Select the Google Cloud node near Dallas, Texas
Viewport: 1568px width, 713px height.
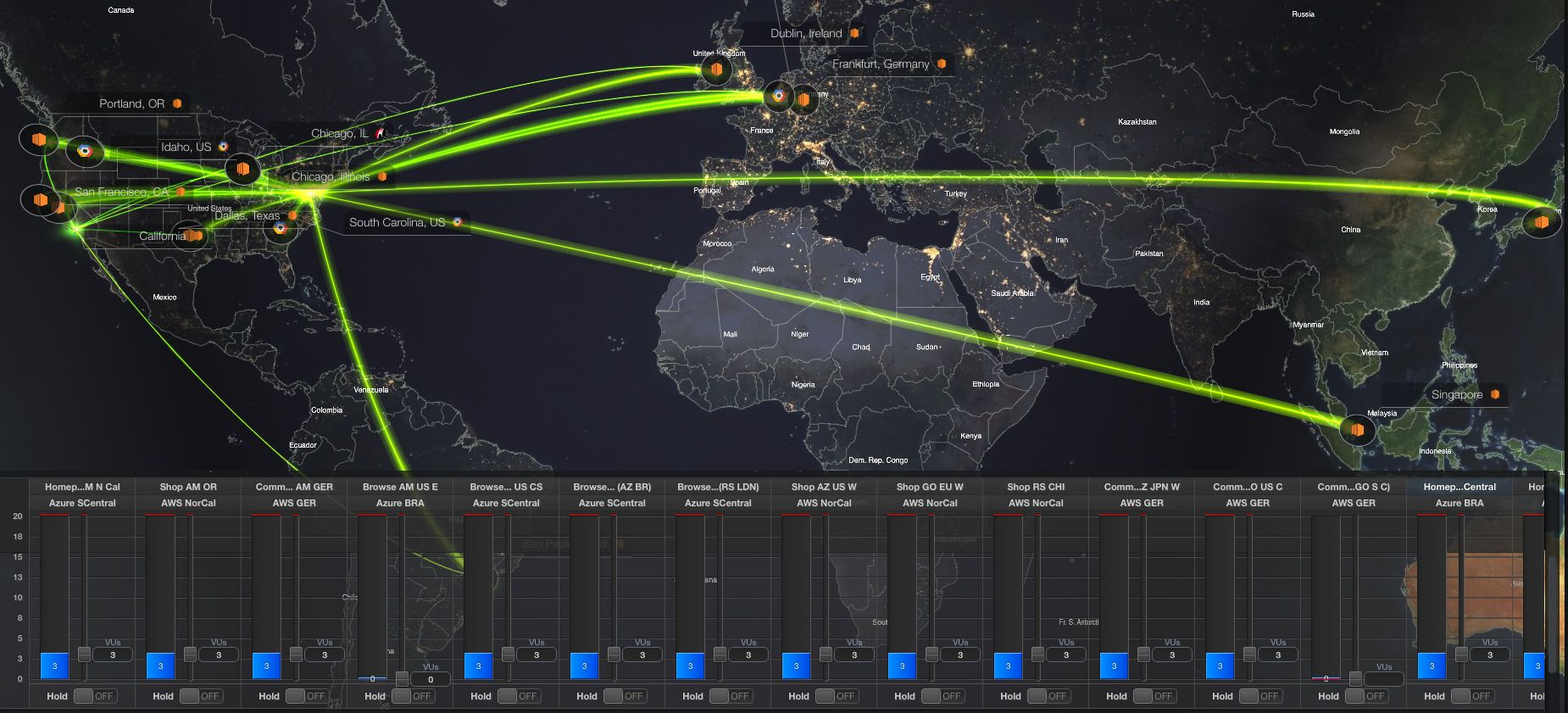(279, 228)
